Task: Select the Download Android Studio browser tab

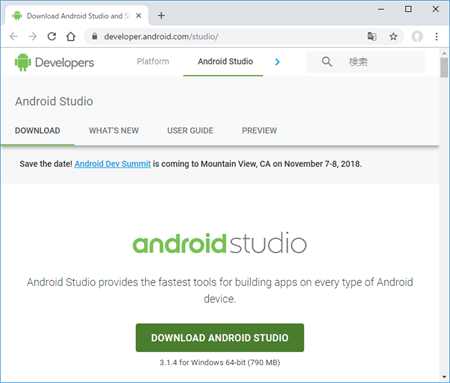Action: coord(77,16)
